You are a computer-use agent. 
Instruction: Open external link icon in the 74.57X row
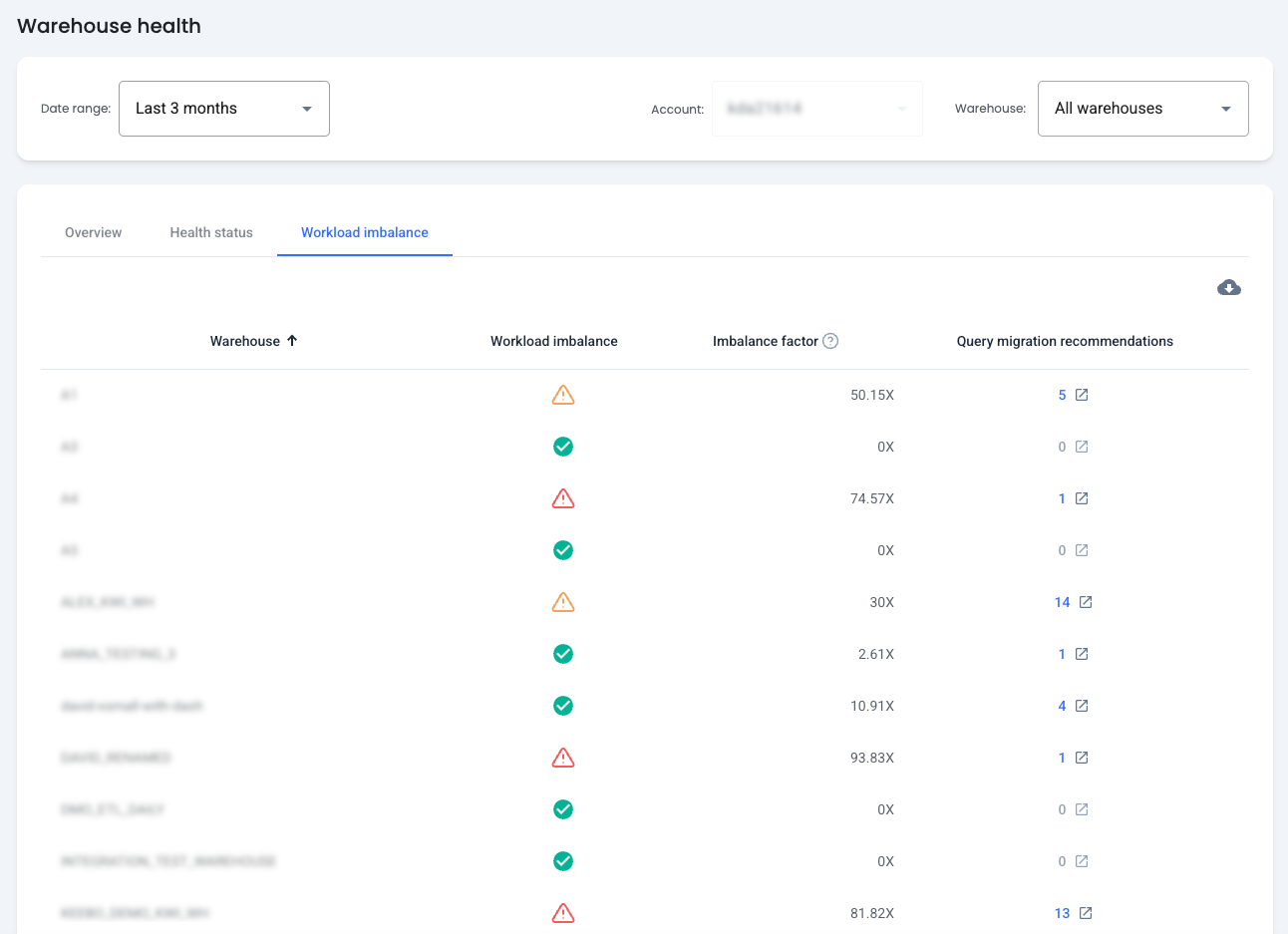pyautogui.click(x=1082, y=498)
